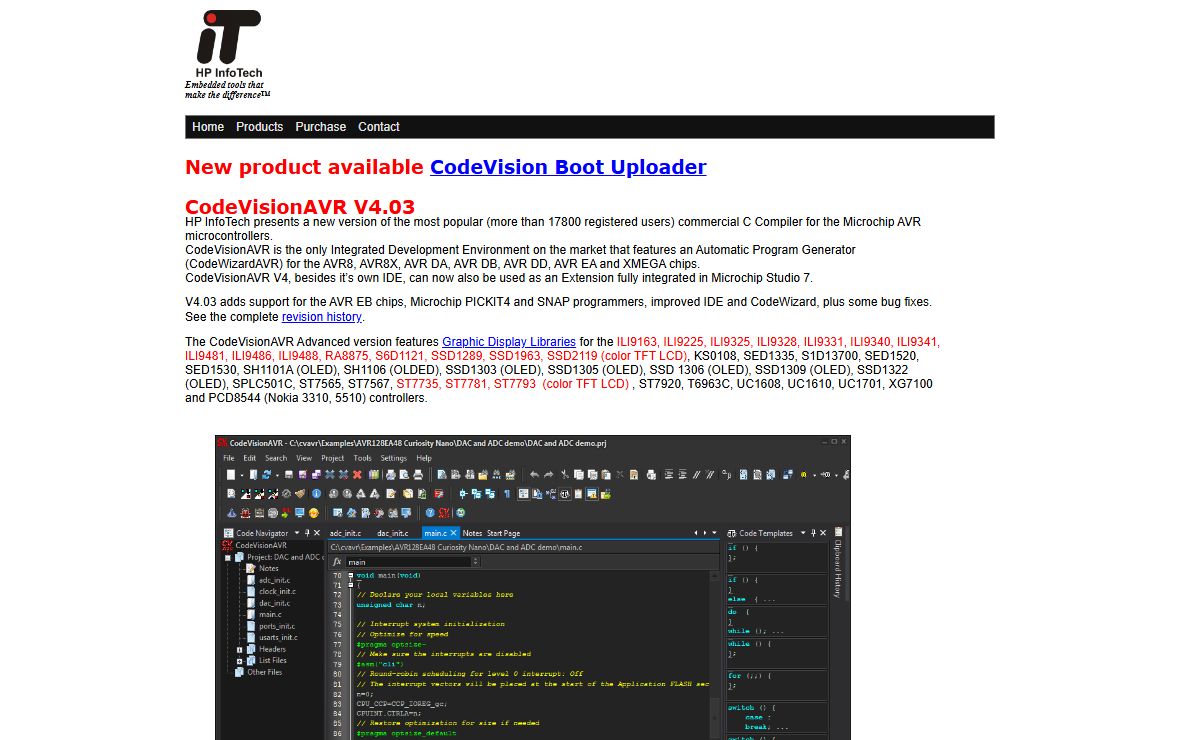Viewport: 1200px width, 740px height.
Task: Switch to the adc_init.c editor tab
Action: pyautogui.click(x=346, y=533)
